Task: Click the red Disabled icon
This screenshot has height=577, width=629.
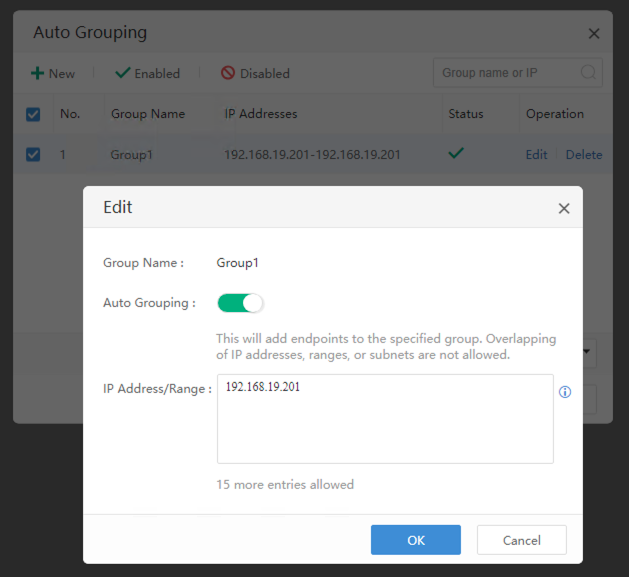Action: [x=228, y=73]
